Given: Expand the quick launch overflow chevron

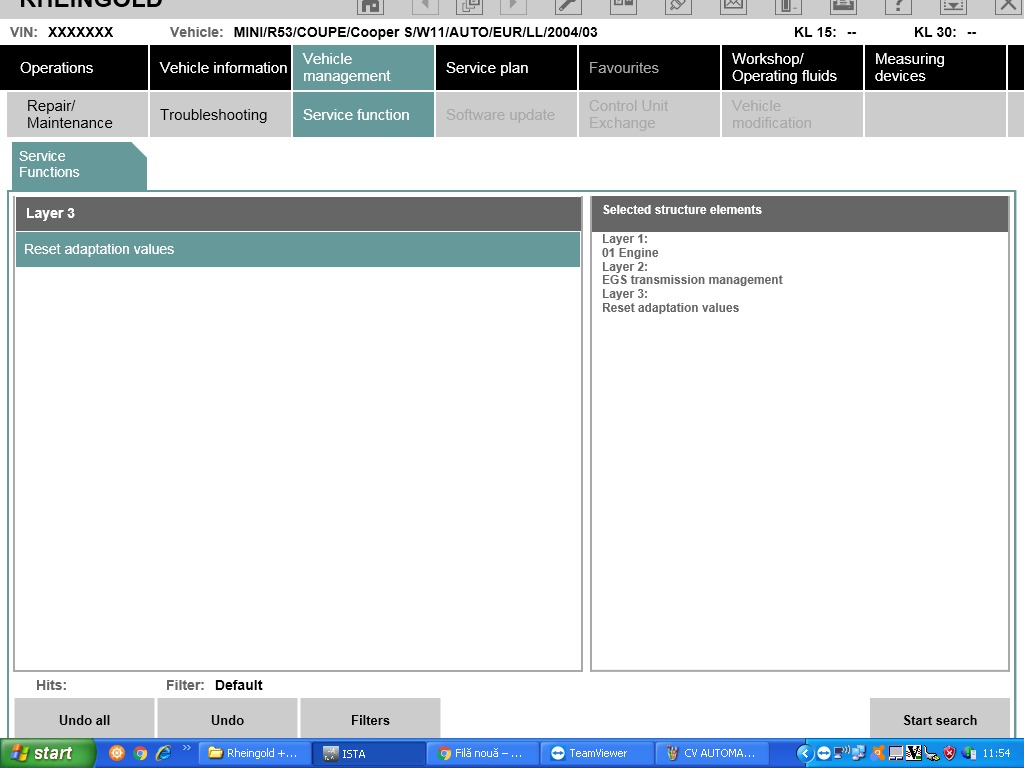Looking at the screenshot, I should [186, 749].
